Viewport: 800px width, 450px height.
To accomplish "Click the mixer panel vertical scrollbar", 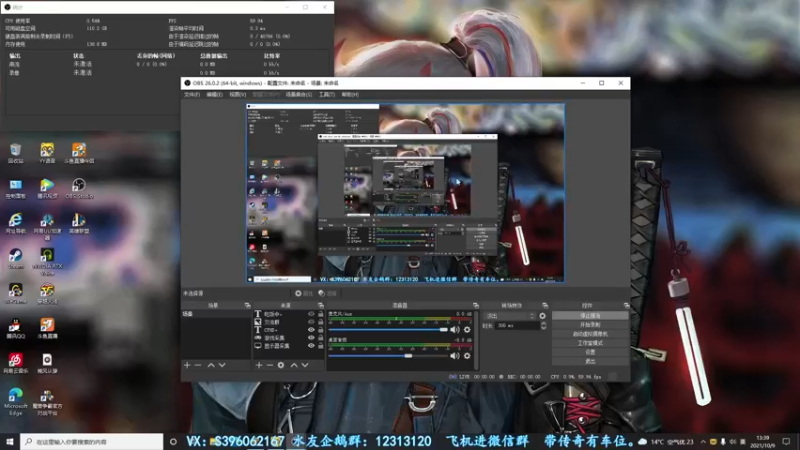I will 476,339.
